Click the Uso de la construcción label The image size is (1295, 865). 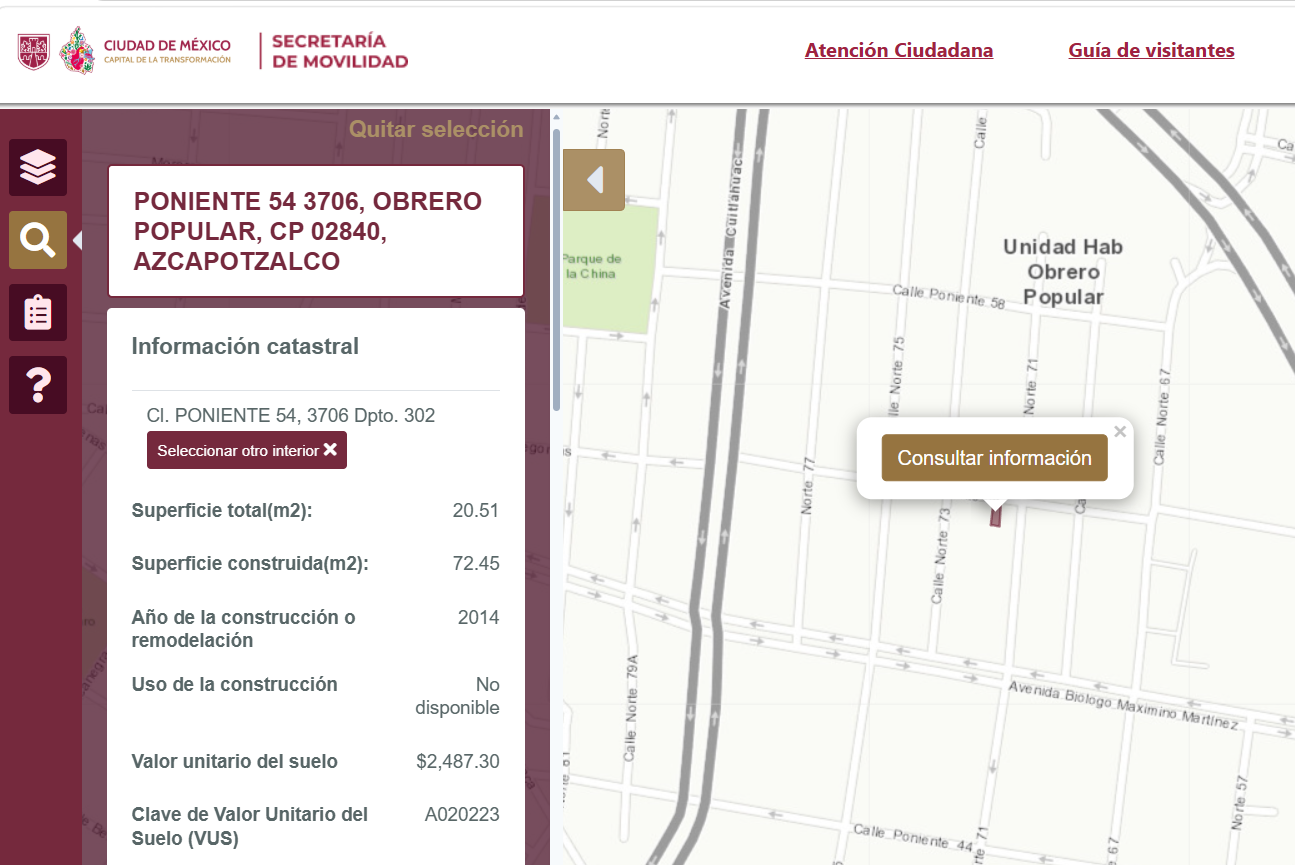pos(235,685)
